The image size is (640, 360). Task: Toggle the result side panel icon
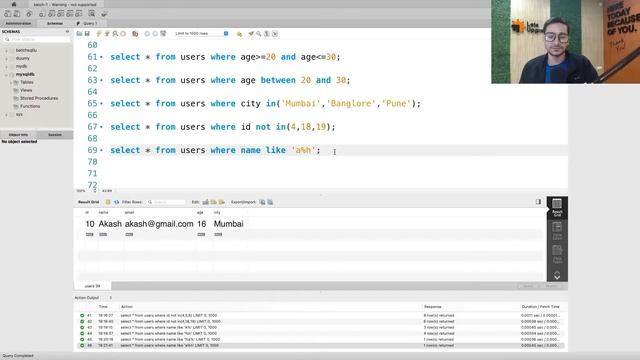pyautogui.click(x=538, y=202)
